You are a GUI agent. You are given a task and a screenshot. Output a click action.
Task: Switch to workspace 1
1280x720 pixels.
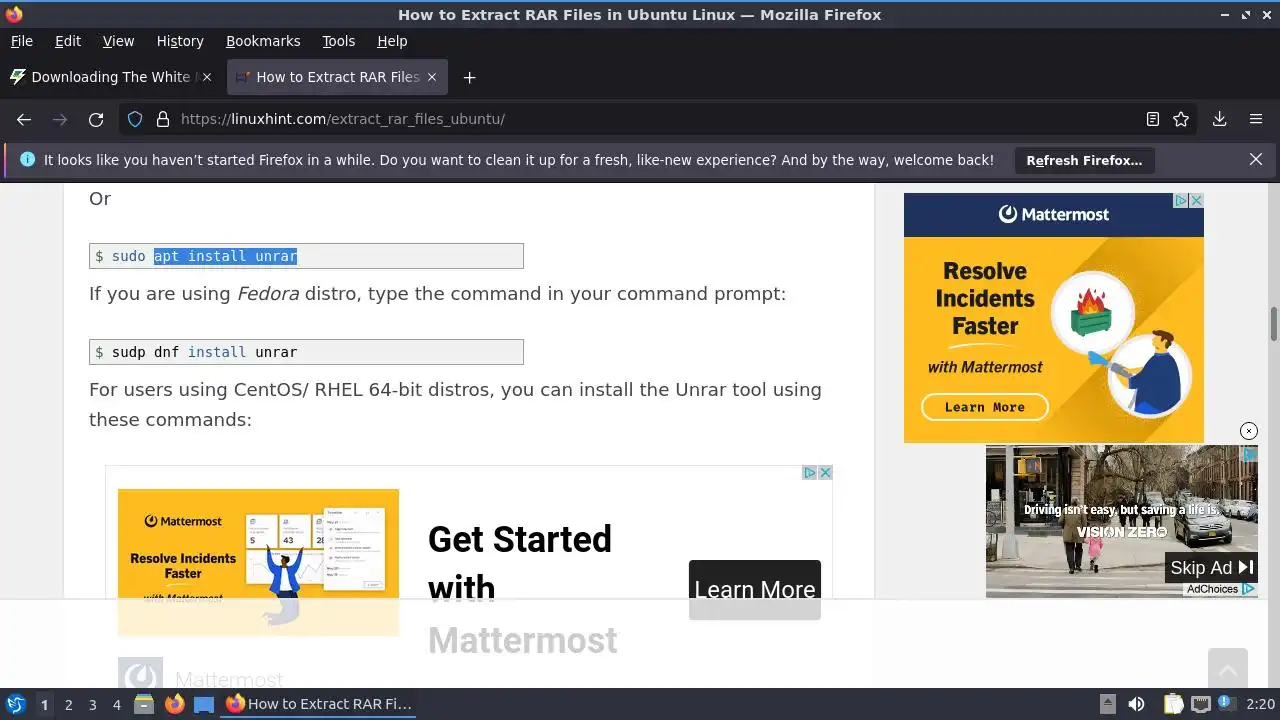coord(44,704)
